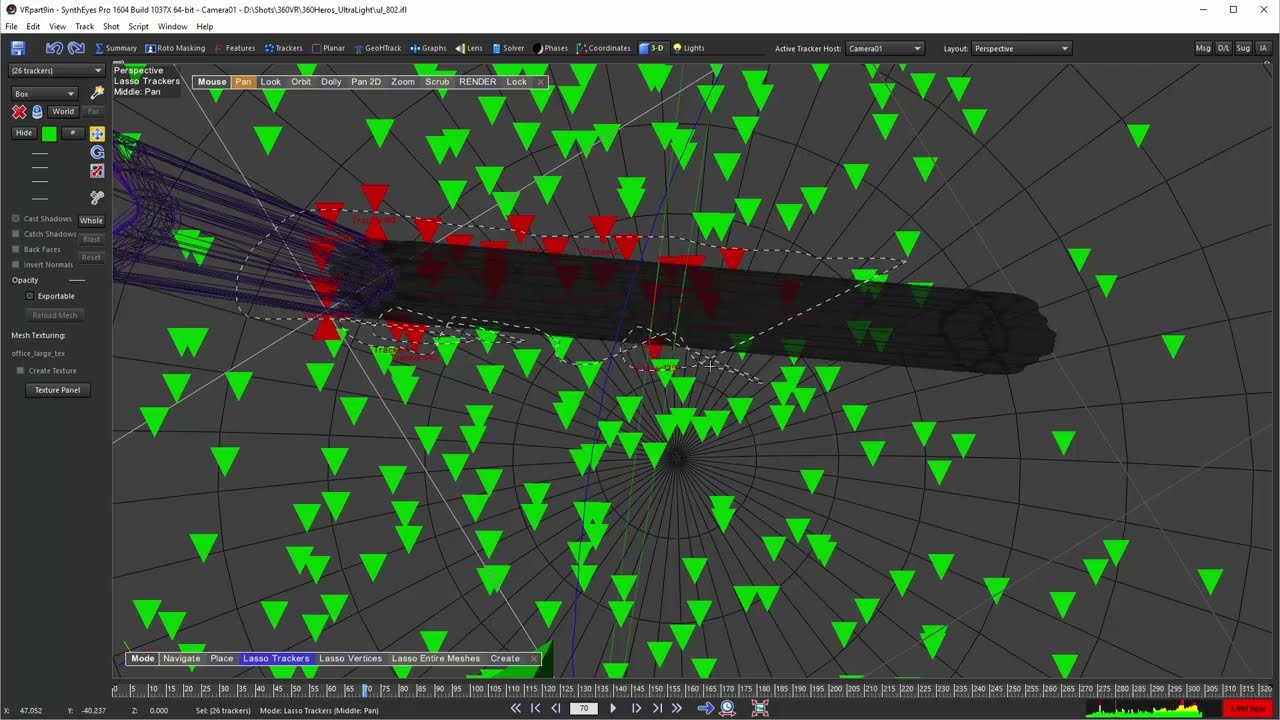Select the 3-D room button
Screen dimensions: 1280x720
[x=652, y=48]
